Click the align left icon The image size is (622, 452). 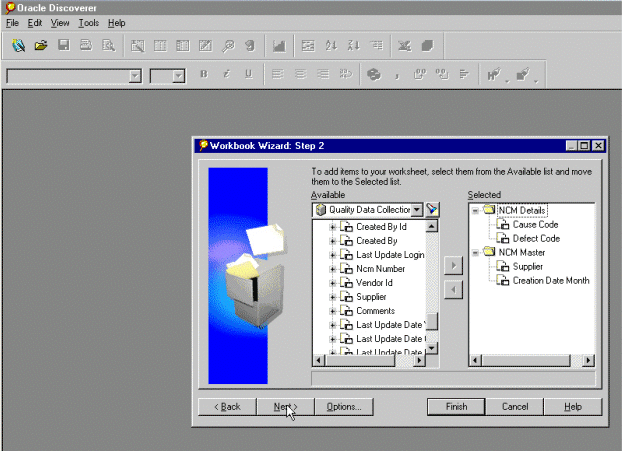pyautogui.click(x=277, y=74)
